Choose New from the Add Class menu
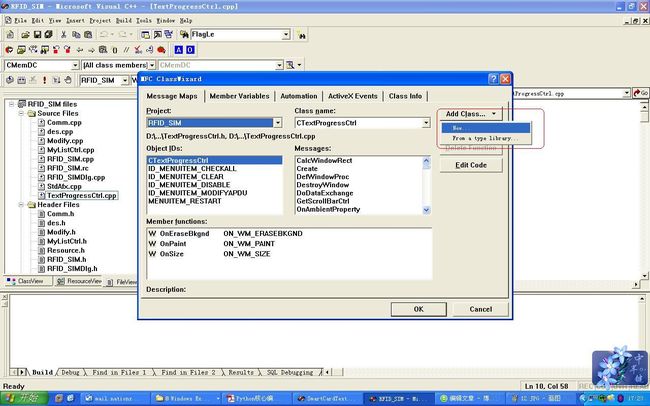 coord(485,128)
